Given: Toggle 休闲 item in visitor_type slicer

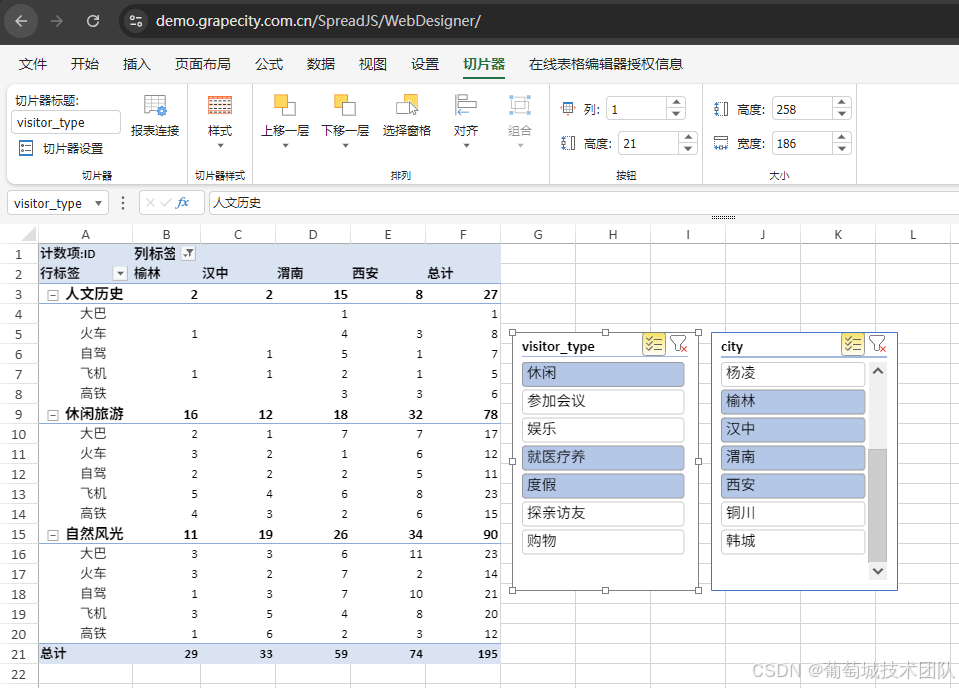Looking at the screenshot, I should 603,374.
